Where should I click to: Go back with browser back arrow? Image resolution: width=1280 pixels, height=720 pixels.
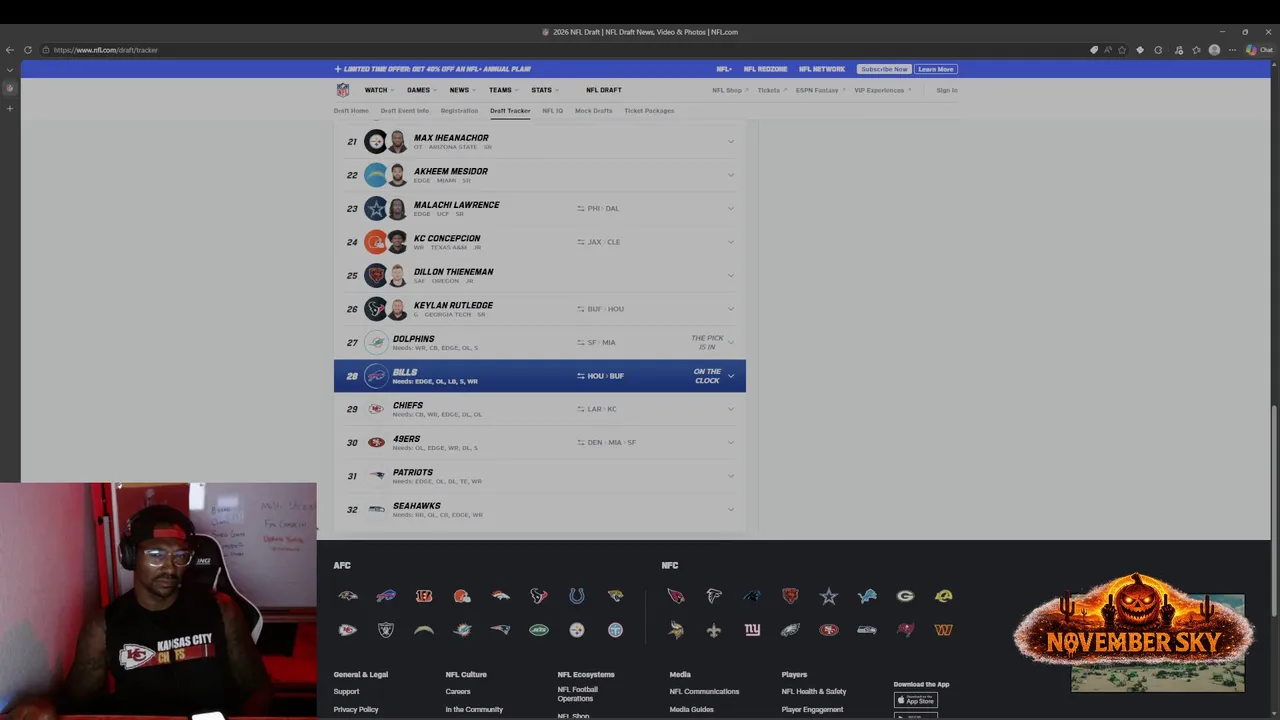(10, 50)
